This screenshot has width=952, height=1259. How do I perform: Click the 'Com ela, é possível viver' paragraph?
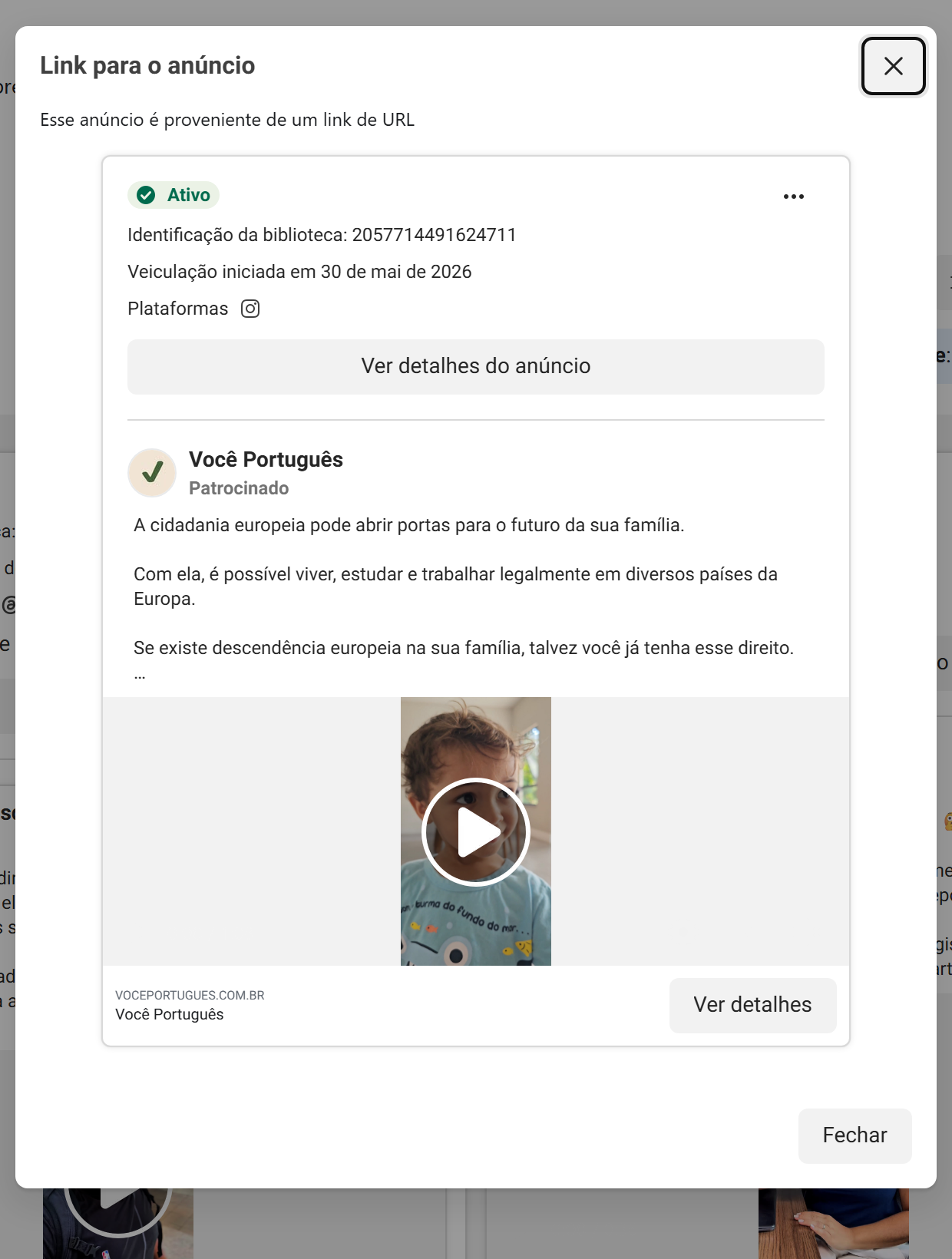point(455,587)
